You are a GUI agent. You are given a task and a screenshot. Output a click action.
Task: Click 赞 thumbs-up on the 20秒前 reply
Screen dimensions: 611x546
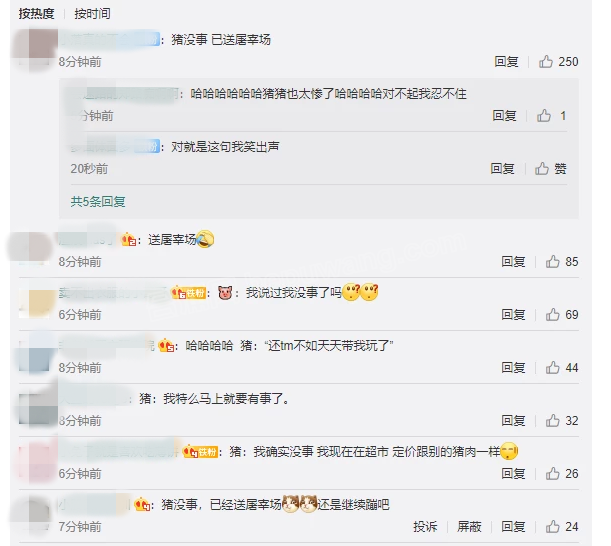(550, 169)
